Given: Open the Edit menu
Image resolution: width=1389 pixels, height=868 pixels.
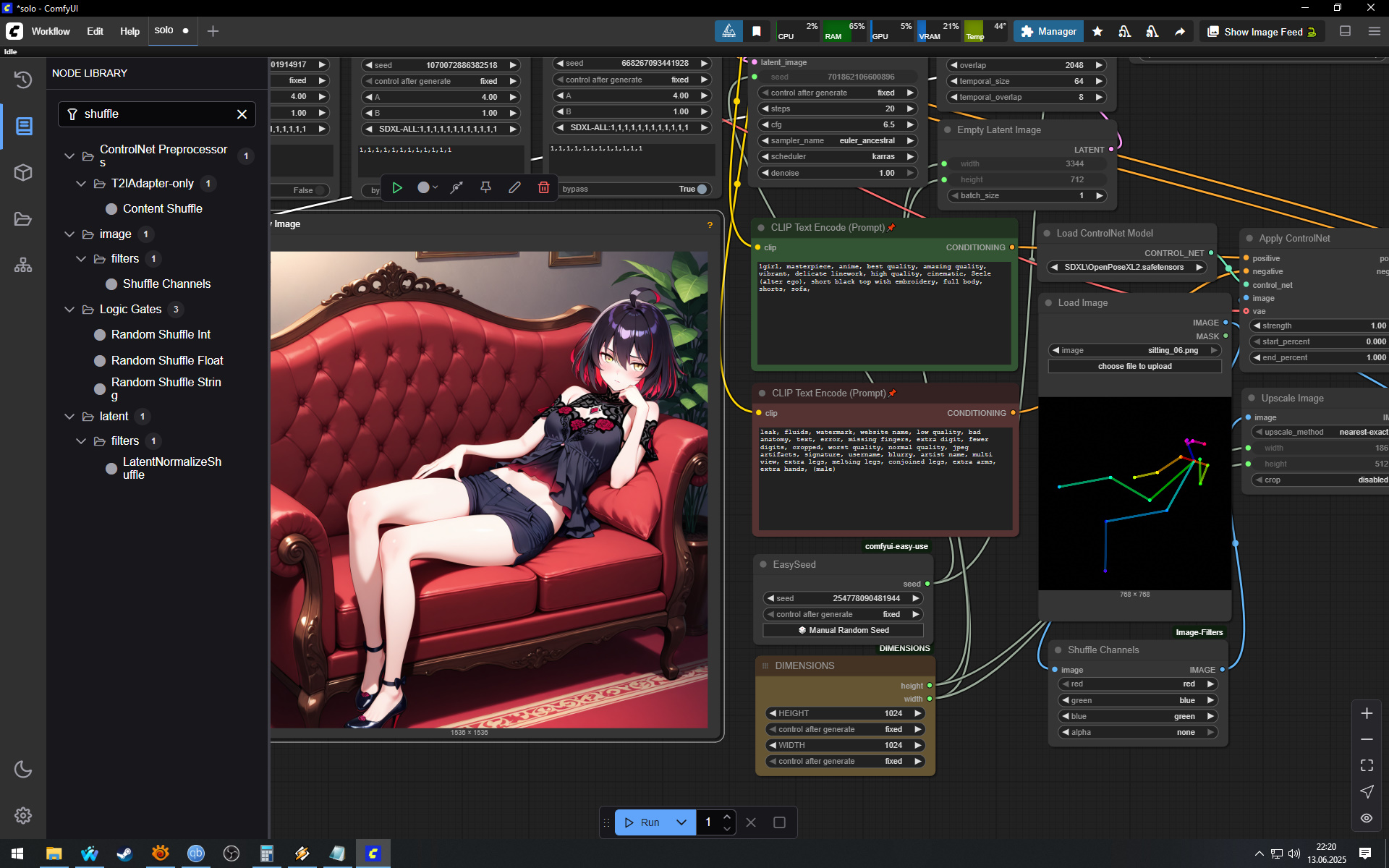Looking at the screenshot, I should 95,31.
